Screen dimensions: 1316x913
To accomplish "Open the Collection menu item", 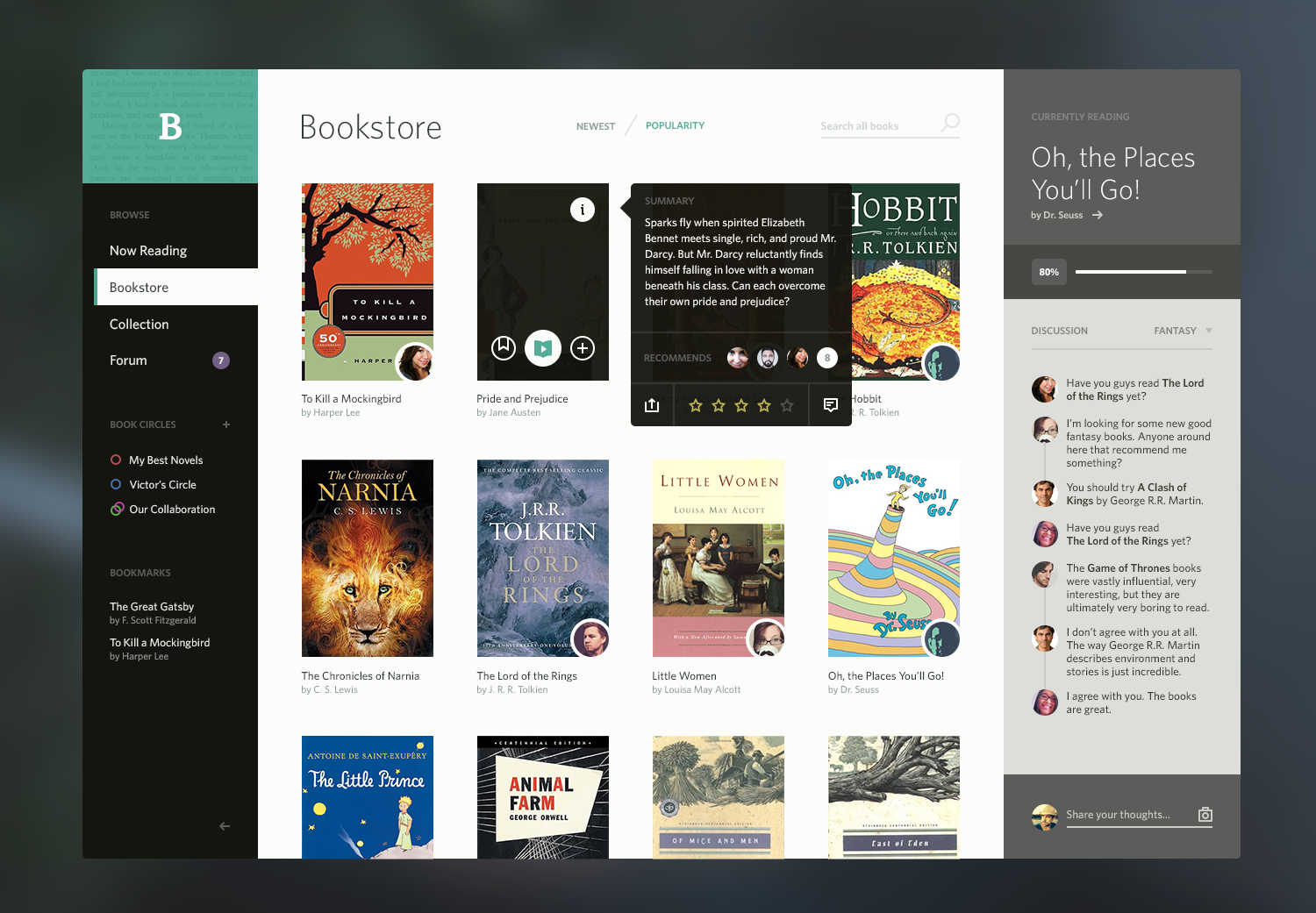I will click(x=139, y=325).
